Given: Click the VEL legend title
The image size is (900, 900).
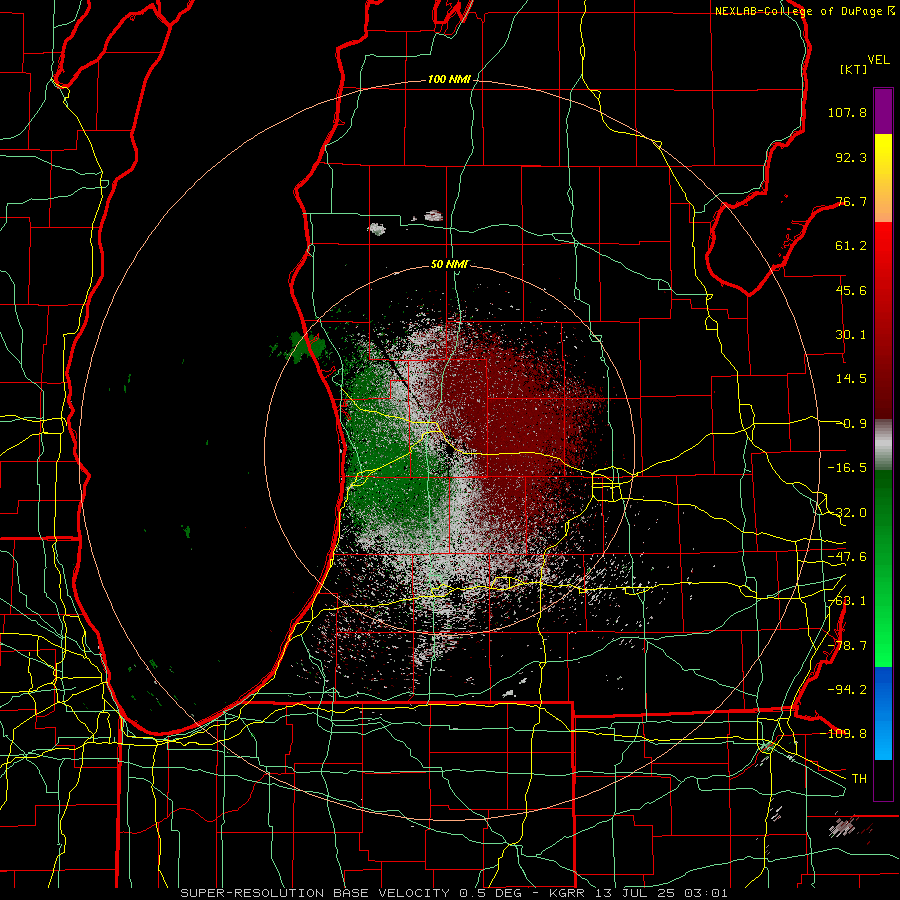Looking at the screenshot, I should point(878,60).
